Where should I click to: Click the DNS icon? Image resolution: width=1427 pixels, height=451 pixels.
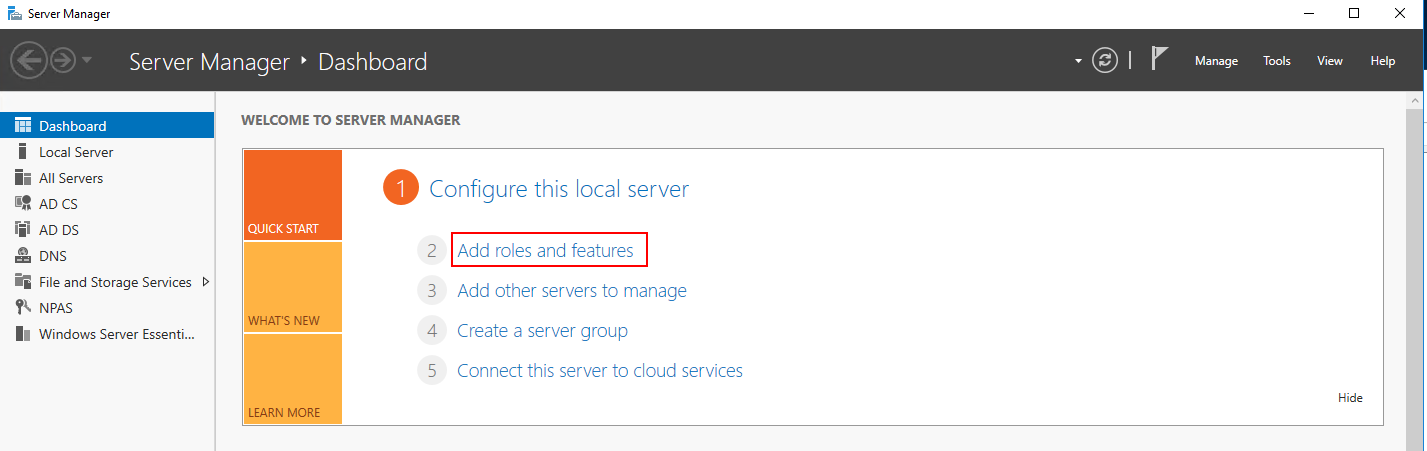pos(23,256)
